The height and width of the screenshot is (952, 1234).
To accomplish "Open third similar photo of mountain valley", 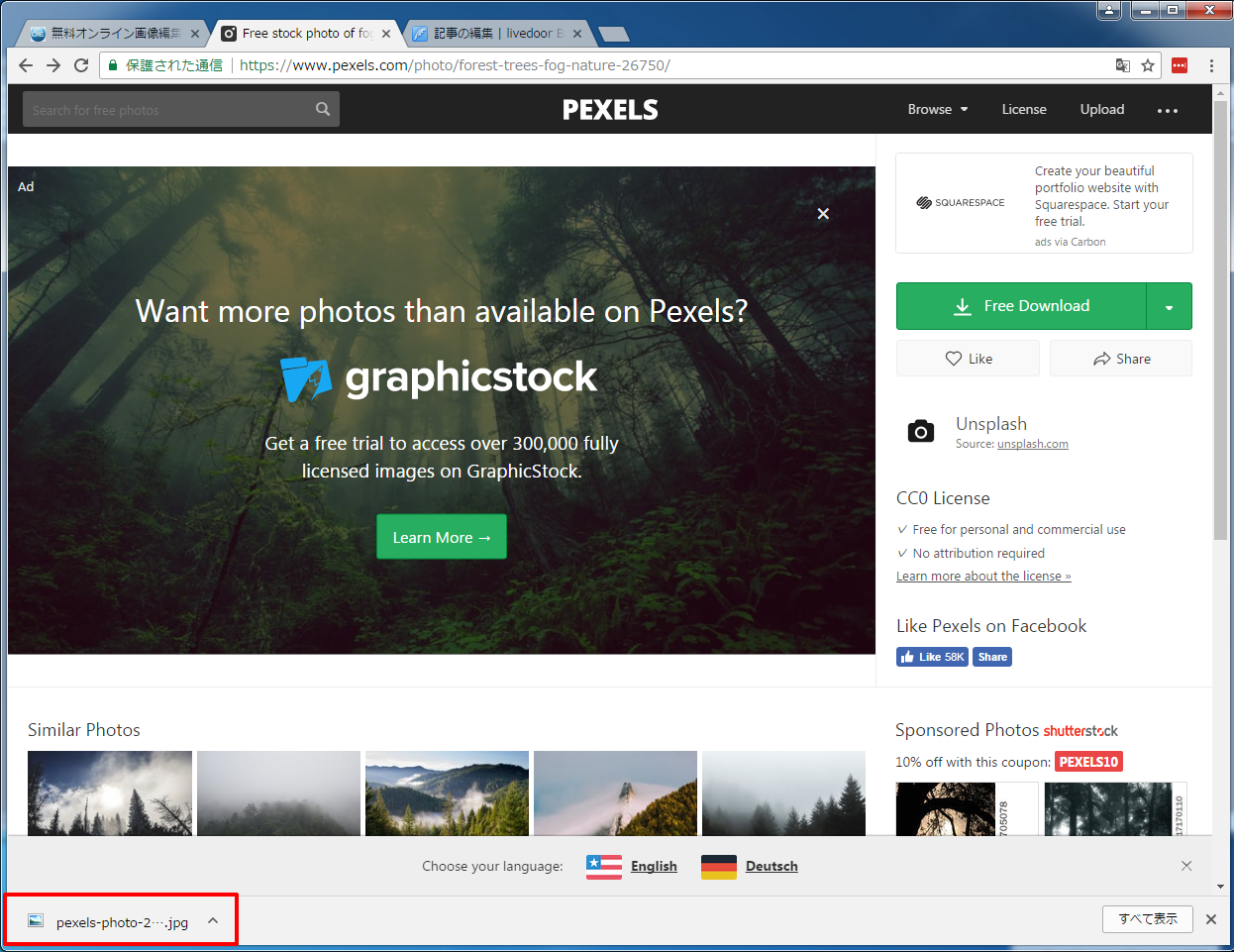I will tap(447, 793).
